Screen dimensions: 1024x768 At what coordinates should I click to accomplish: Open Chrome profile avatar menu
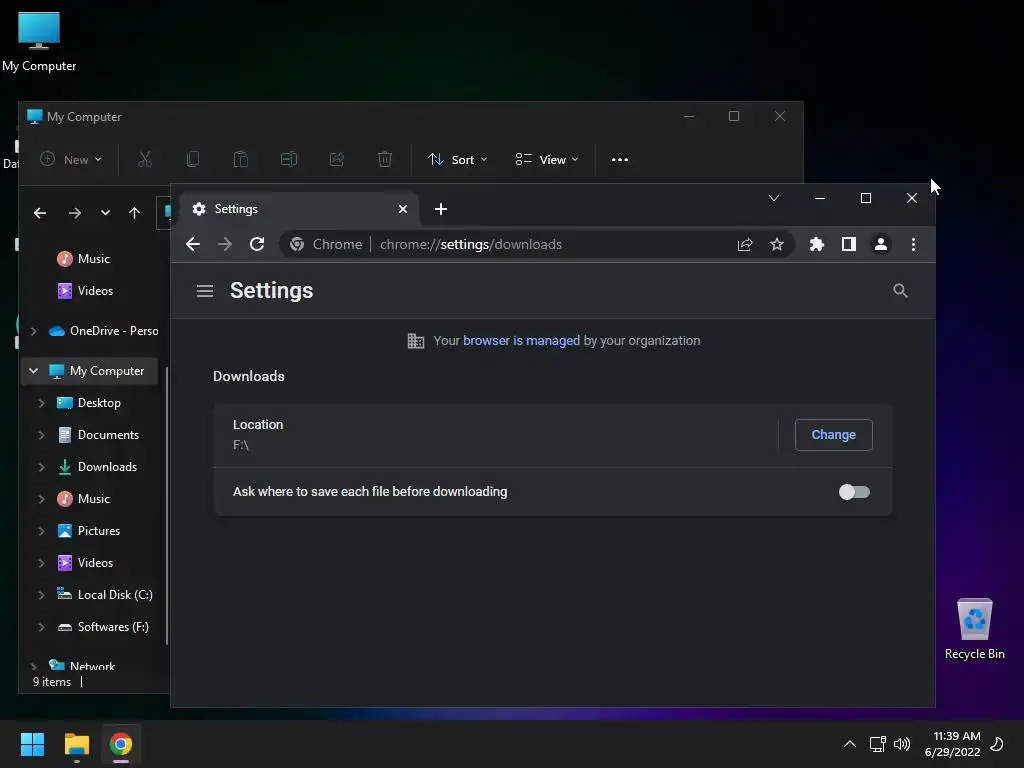(x=880, y=244)
